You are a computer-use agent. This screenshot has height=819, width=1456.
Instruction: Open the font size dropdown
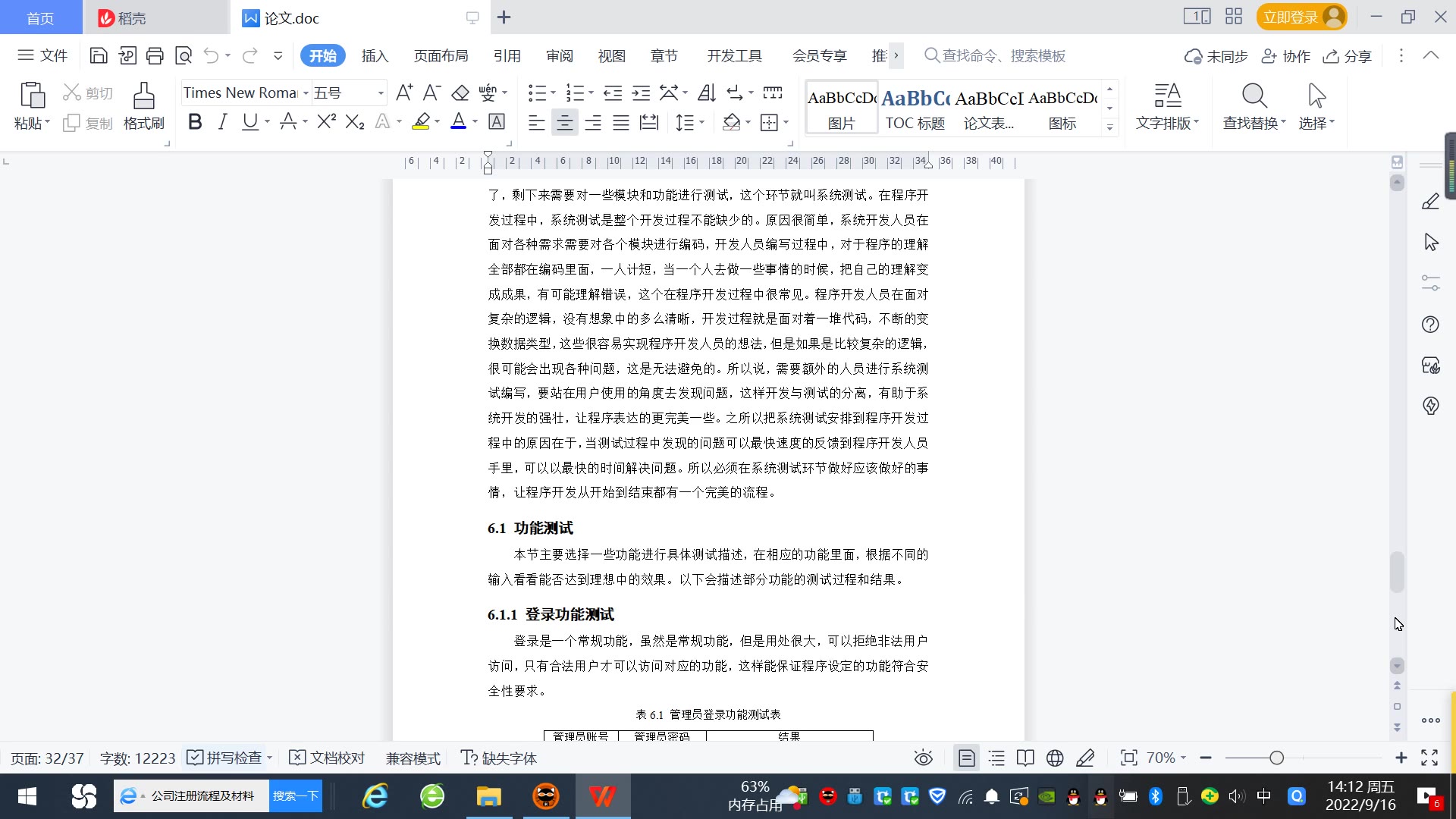click(x=381, y=93)
